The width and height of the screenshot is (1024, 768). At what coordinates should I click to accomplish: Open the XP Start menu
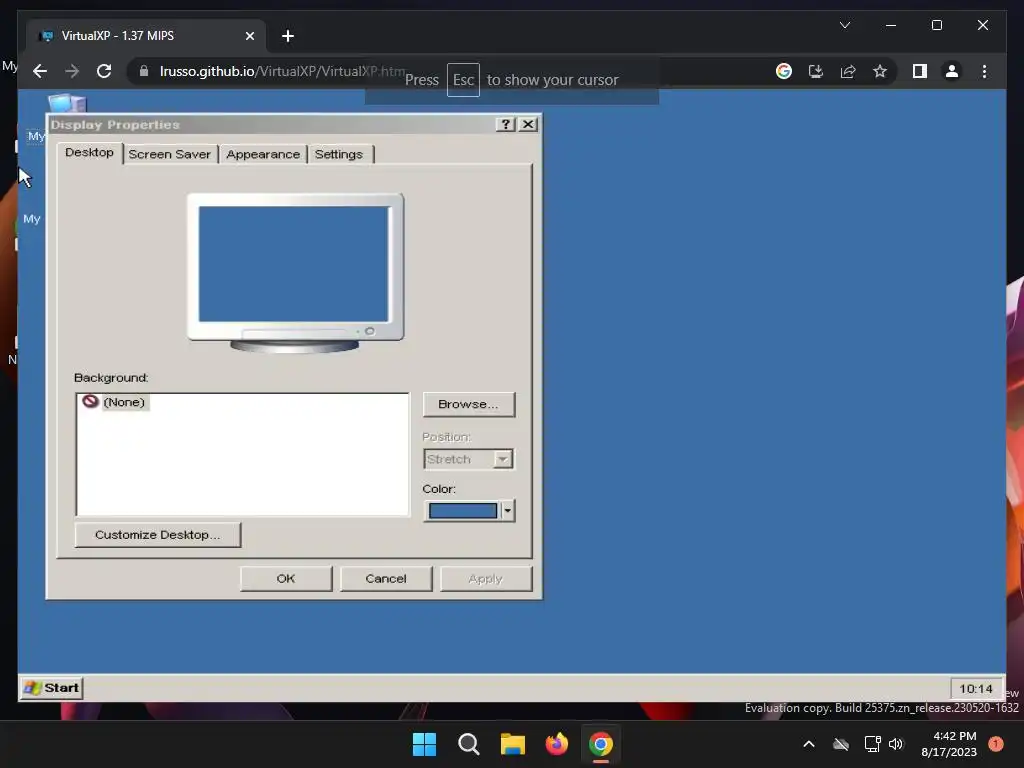[x=52, y=688]
